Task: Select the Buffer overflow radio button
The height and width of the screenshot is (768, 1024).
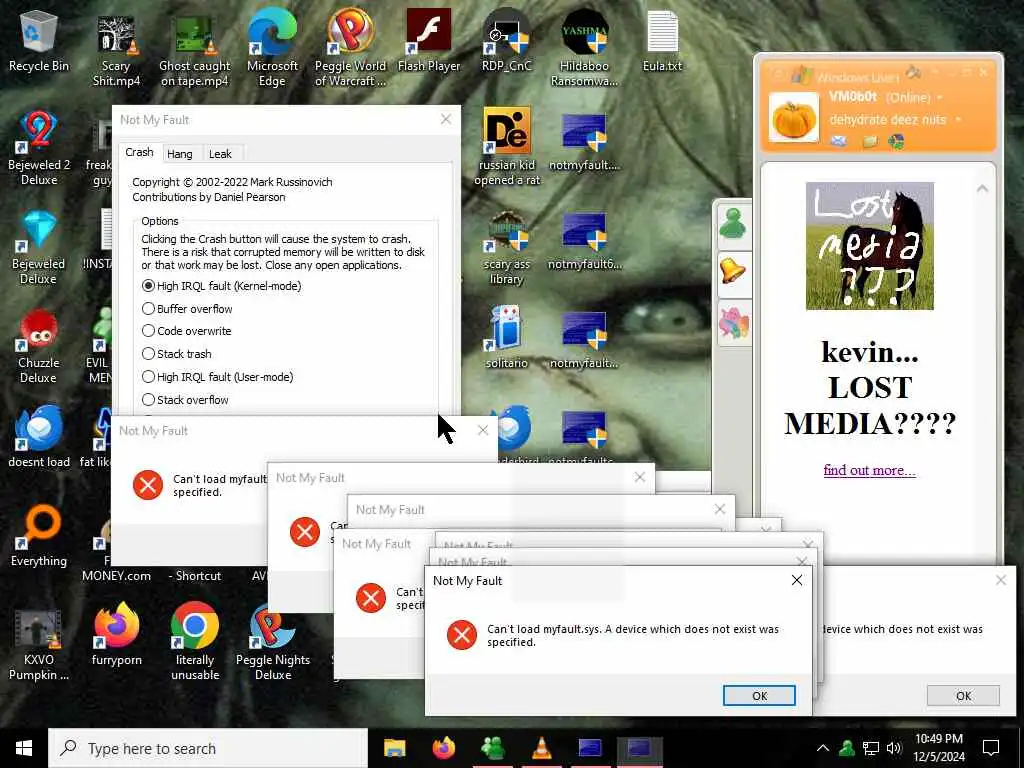Action: [187, 308]
